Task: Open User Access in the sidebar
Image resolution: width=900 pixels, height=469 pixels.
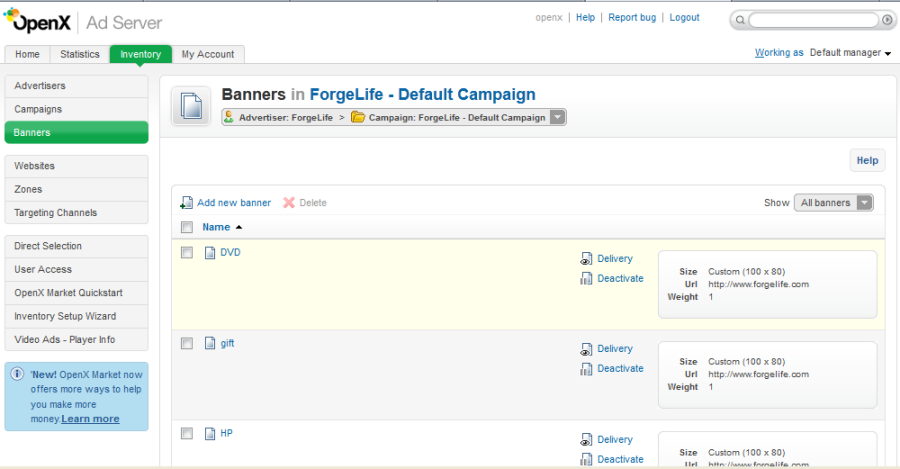Action: (76, 269)
